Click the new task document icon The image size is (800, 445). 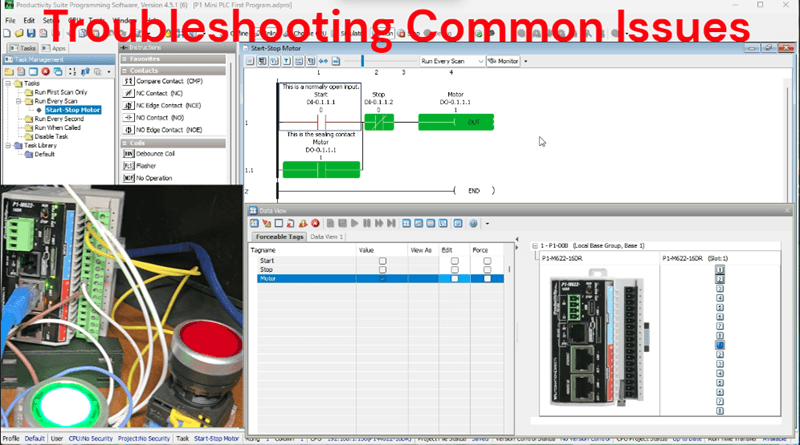(x=21, y=71)
